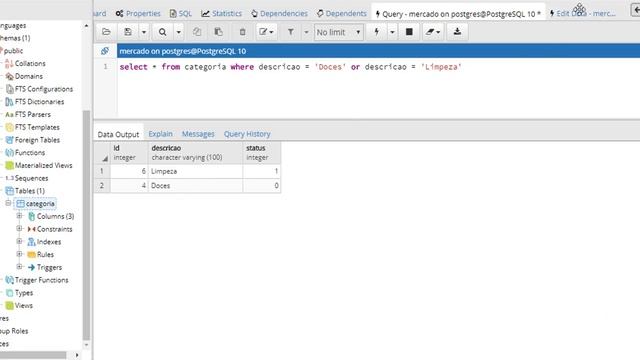640x360 pixels.
Task: Select the Data Output tab
Action: point(118,134)
